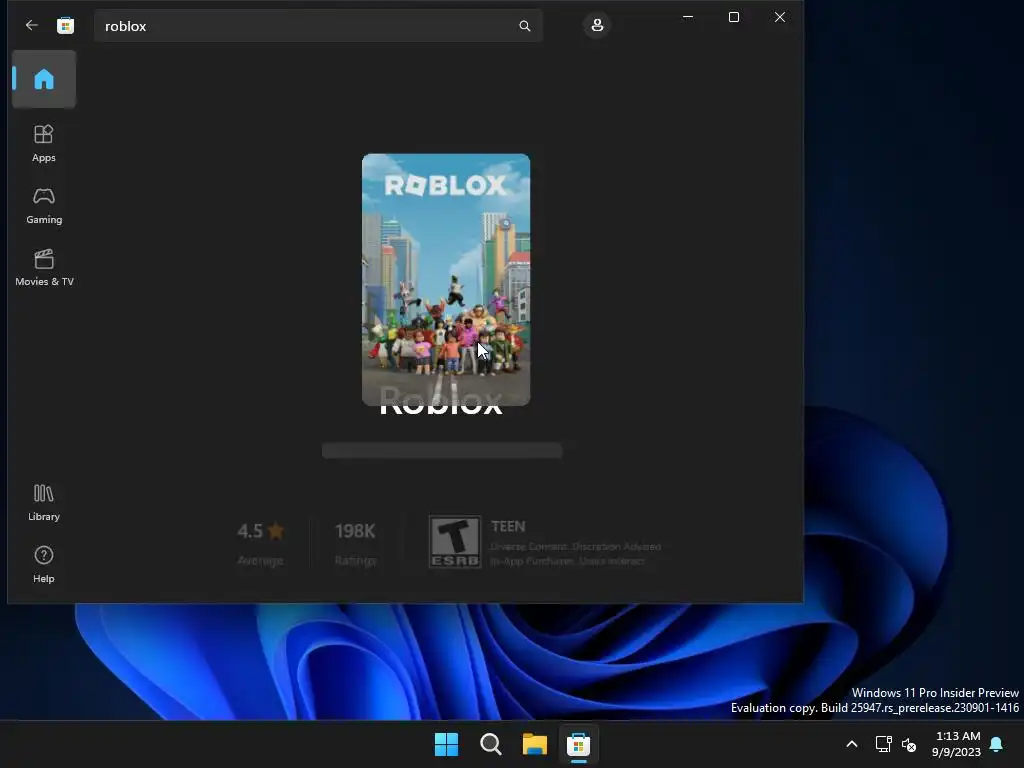This screenshot has width=1024, height=768.
Task: Open the Windows Start menu
Action: pos(447,744)
